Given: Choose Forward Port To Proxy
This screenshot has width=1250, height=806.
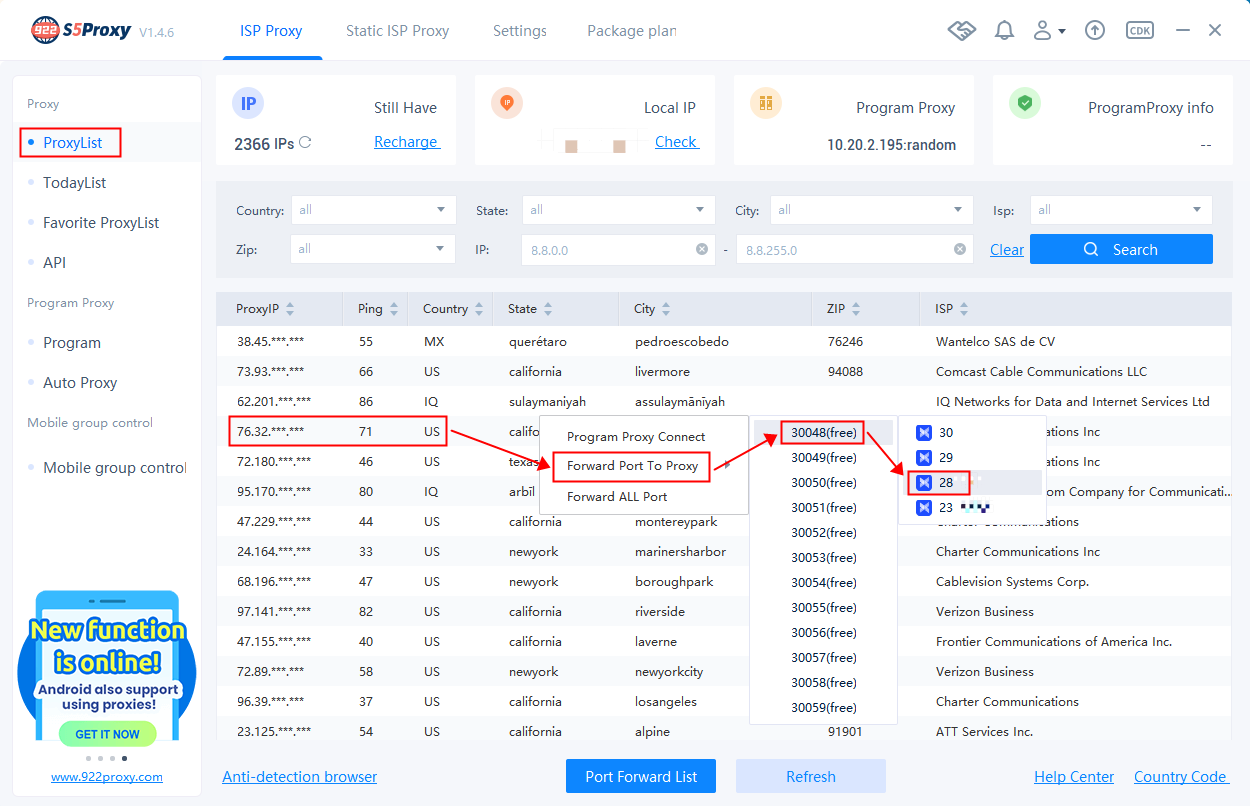Looking at the screenshot, I should (632, 466).
